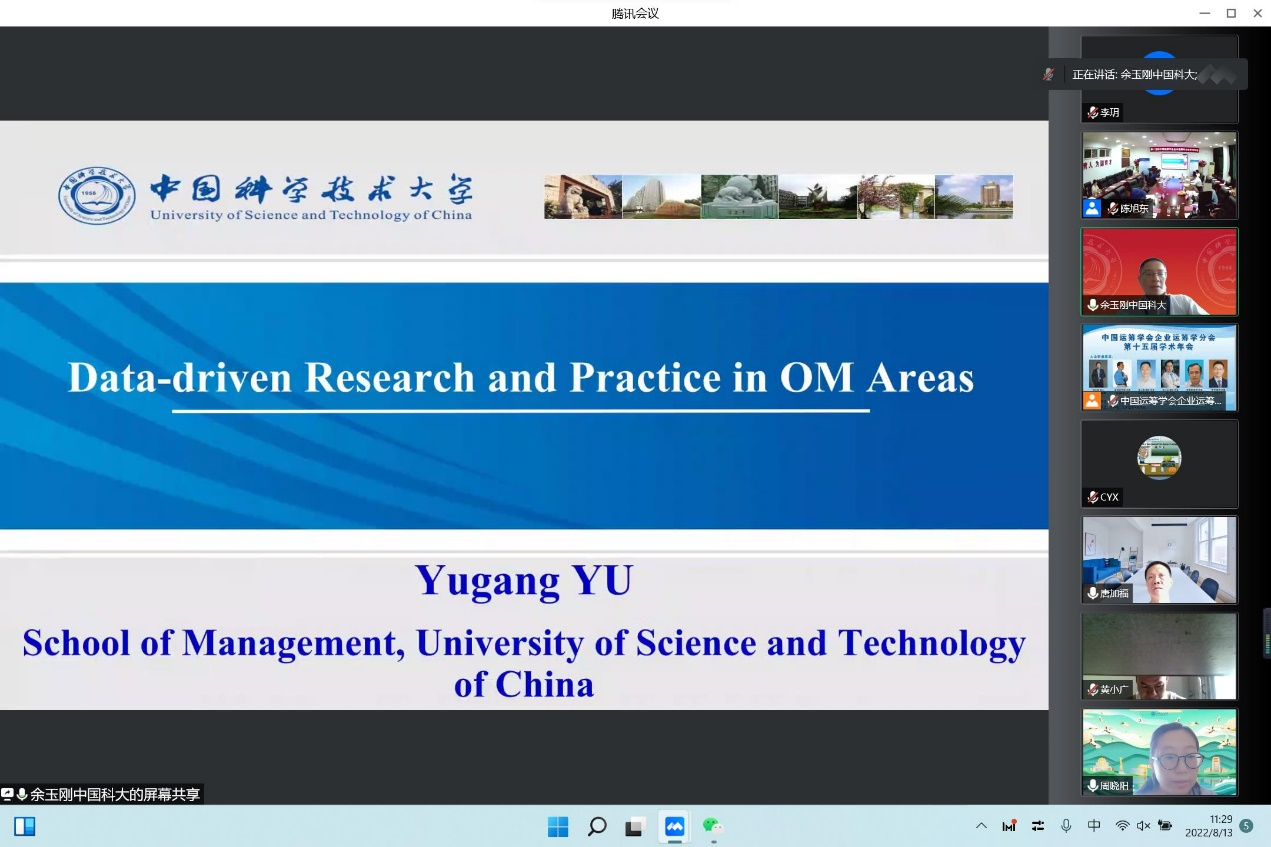Viewport: 1271px width, 847px height.
Task: Open taskbar Search magnifier
Action: pyautogui.click(x=597, y=826)
